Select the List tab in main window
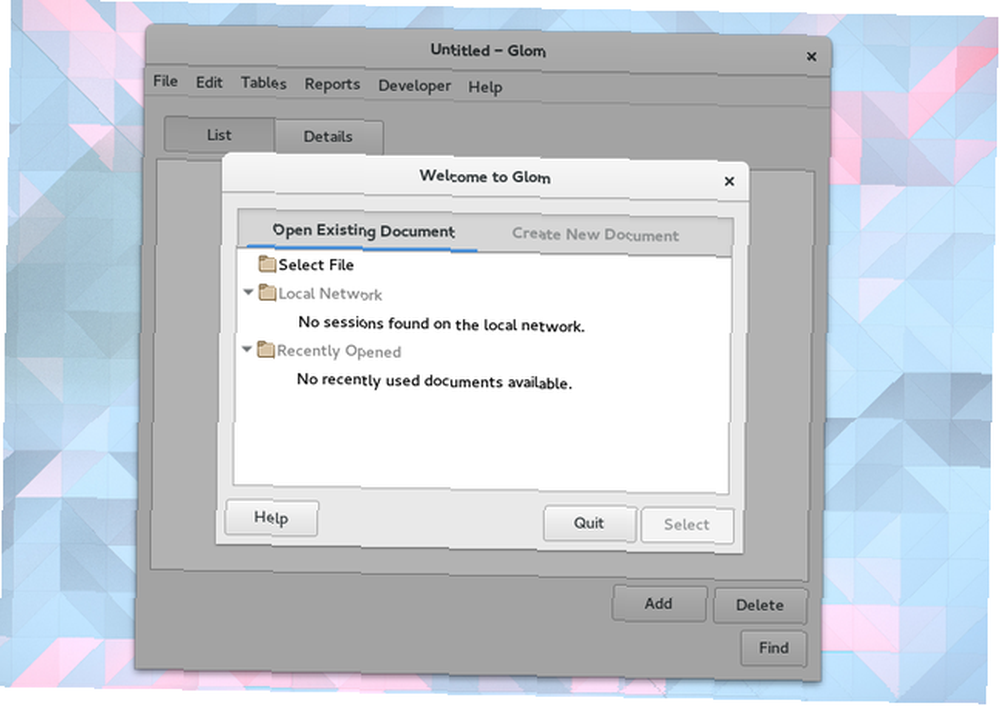Viewport: 1000px width, 706px height. point(219,135)
